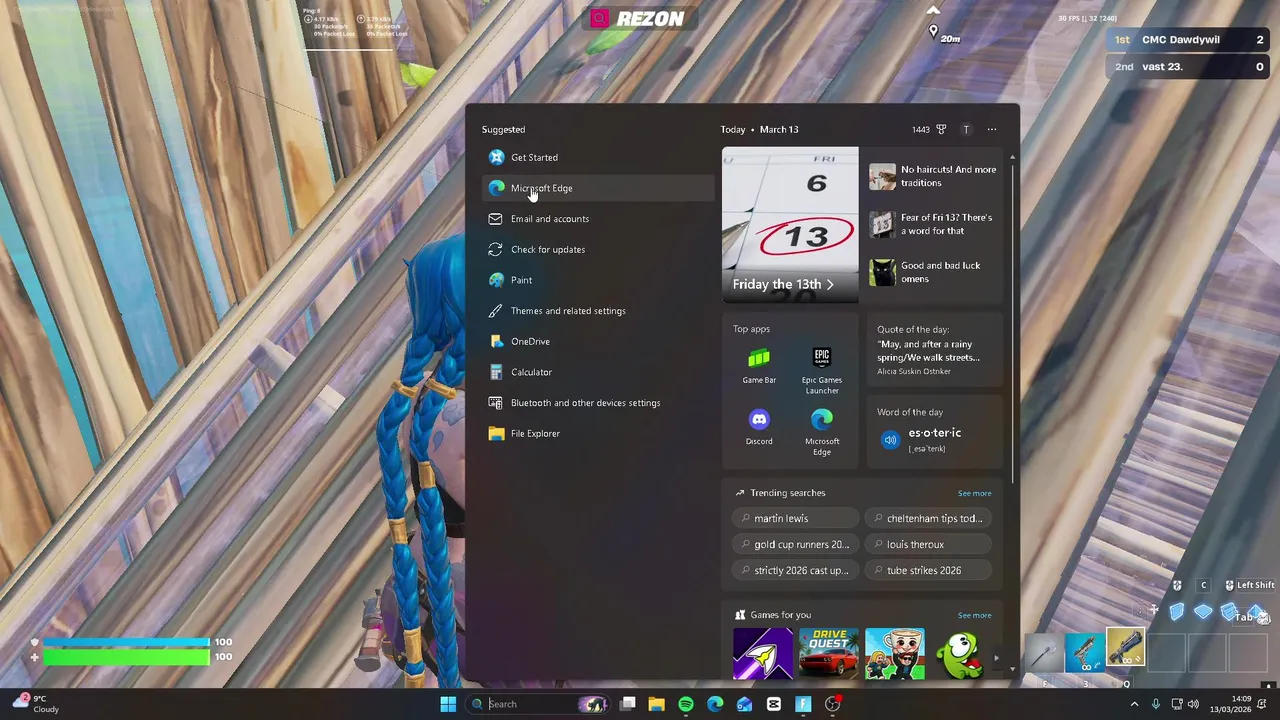Launch Microsoft Edge from the Suggested list
The image size is (1280, 720).
598,188
